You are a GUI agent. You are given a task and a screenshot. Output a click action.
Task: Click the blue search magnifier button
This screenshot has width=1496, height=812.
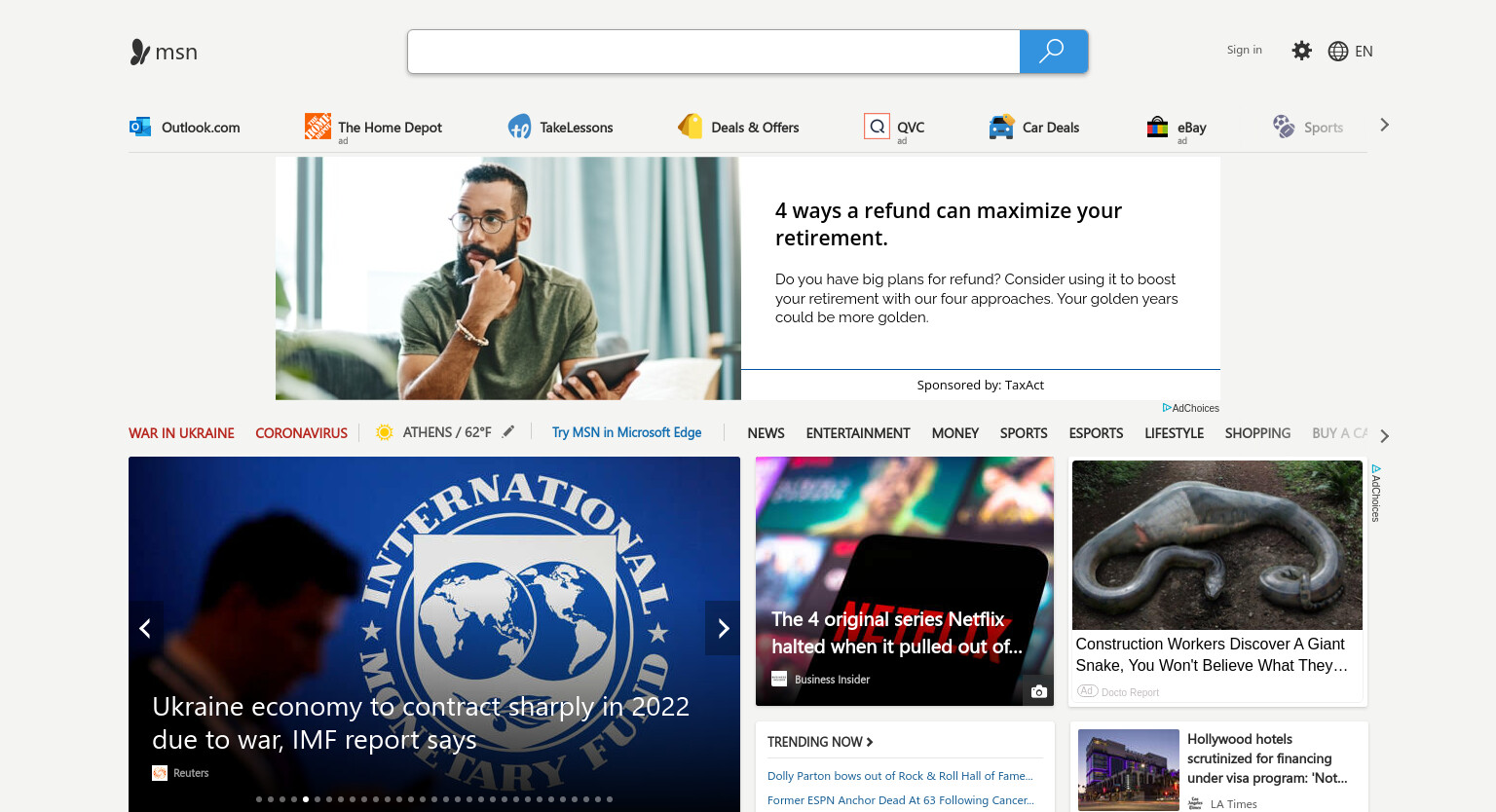point(1053,52)
